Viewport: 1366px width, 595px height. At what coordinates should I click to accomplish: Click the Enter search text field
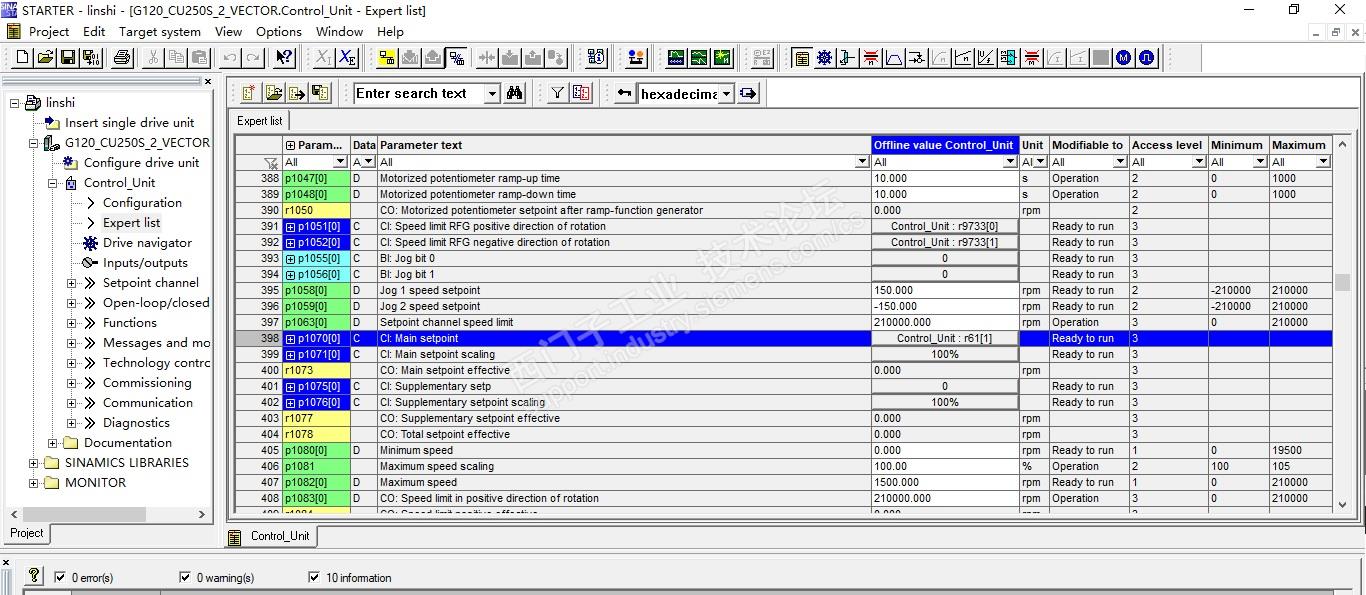point(419,94)
